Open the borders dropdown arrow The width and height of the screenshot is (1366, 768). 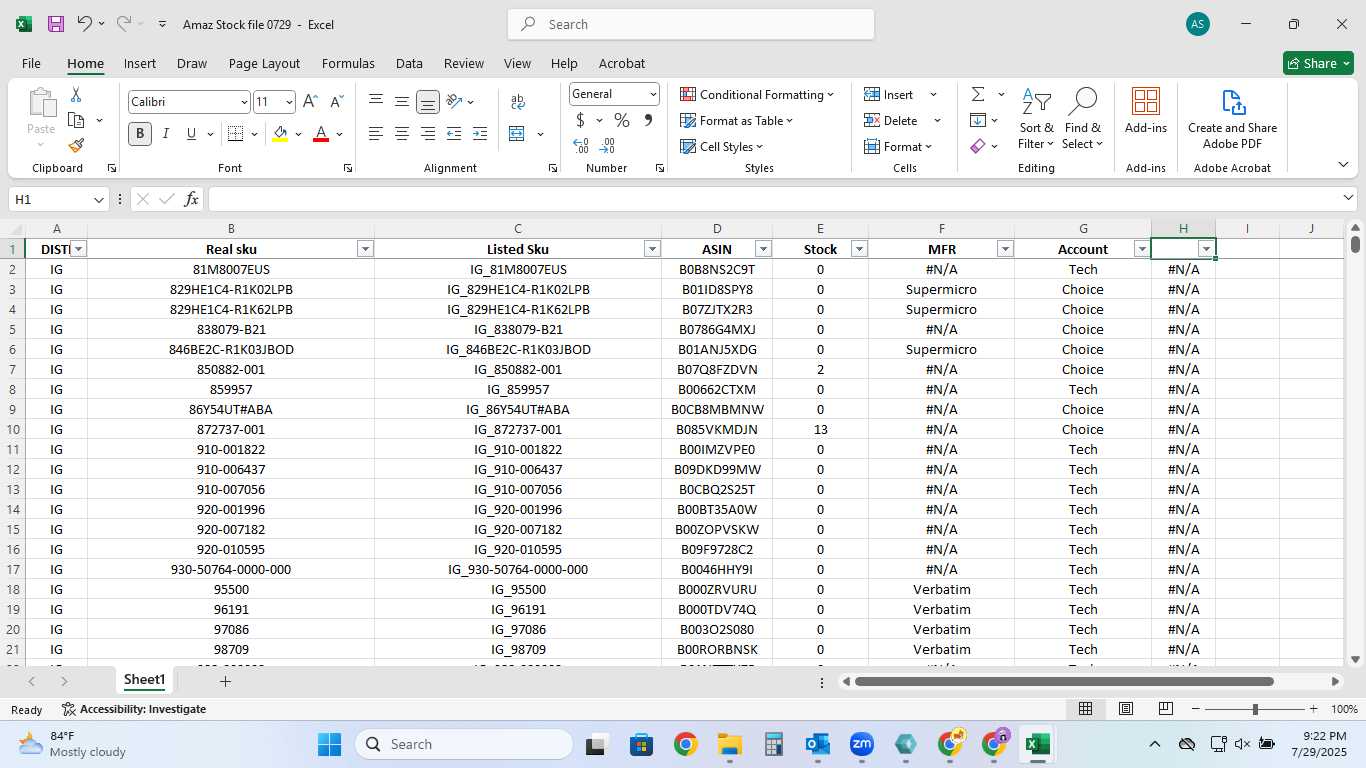coord(255,134)
